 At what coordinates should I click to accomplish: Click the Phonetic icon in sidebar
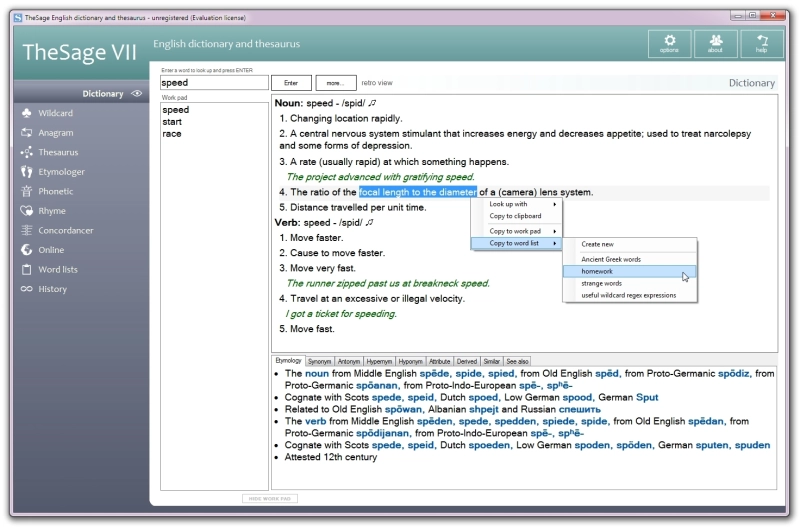click(27, 191)
